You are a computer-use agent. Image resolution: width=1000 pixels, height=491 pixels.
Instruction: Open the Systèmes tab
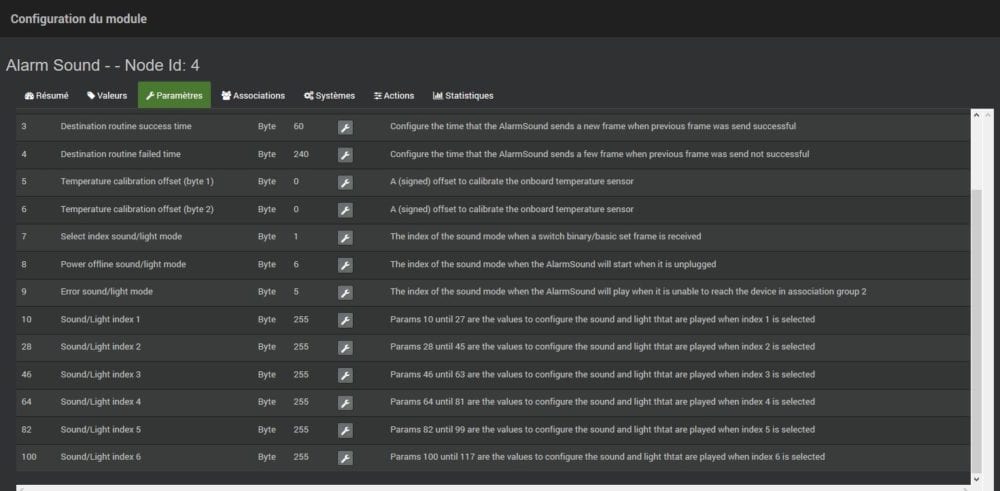(329, 96)
